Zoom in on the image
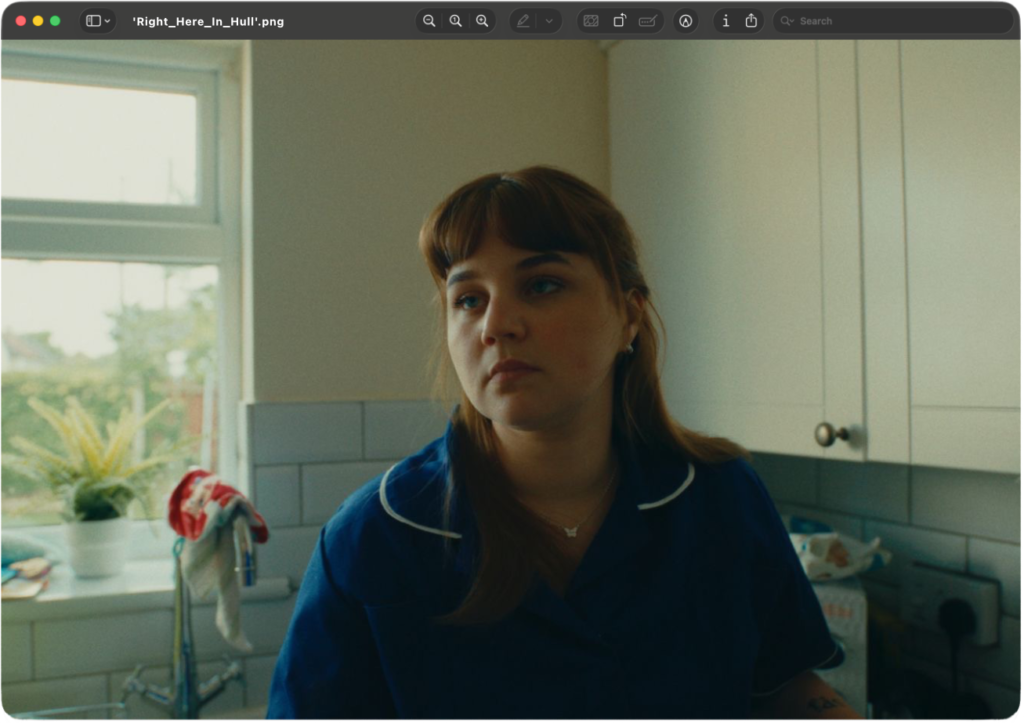This screenshot has height=723, width=1024. 482,21
